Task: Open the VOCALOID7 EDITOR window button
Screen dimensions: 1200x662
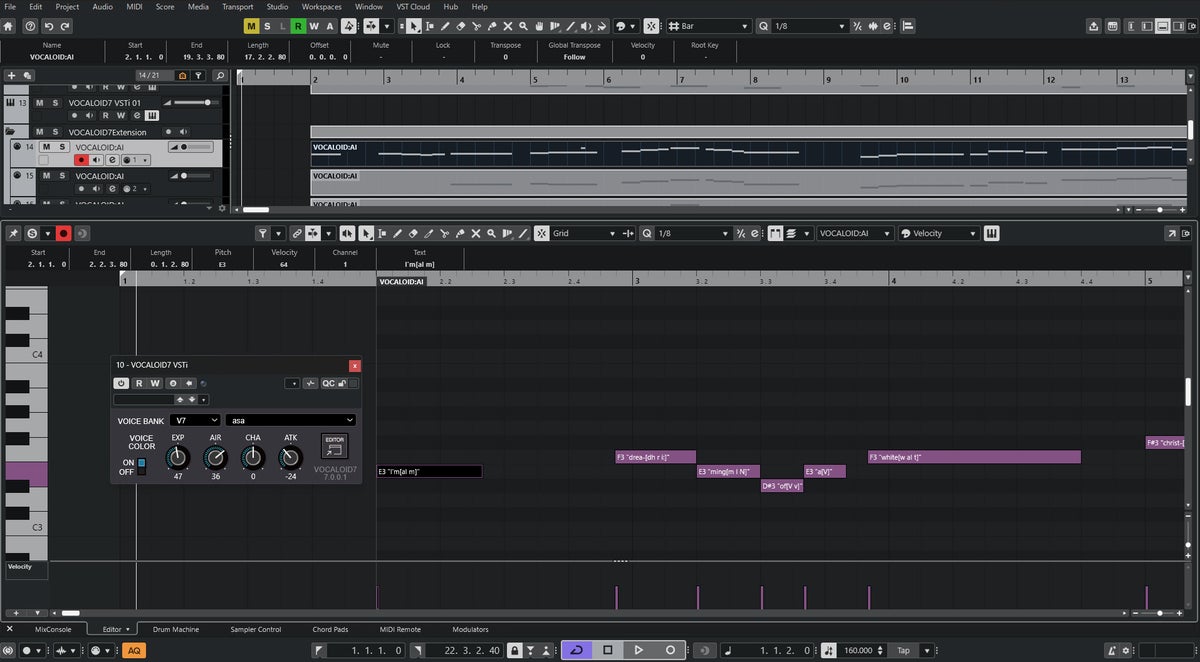Action: tap(334, 447)
